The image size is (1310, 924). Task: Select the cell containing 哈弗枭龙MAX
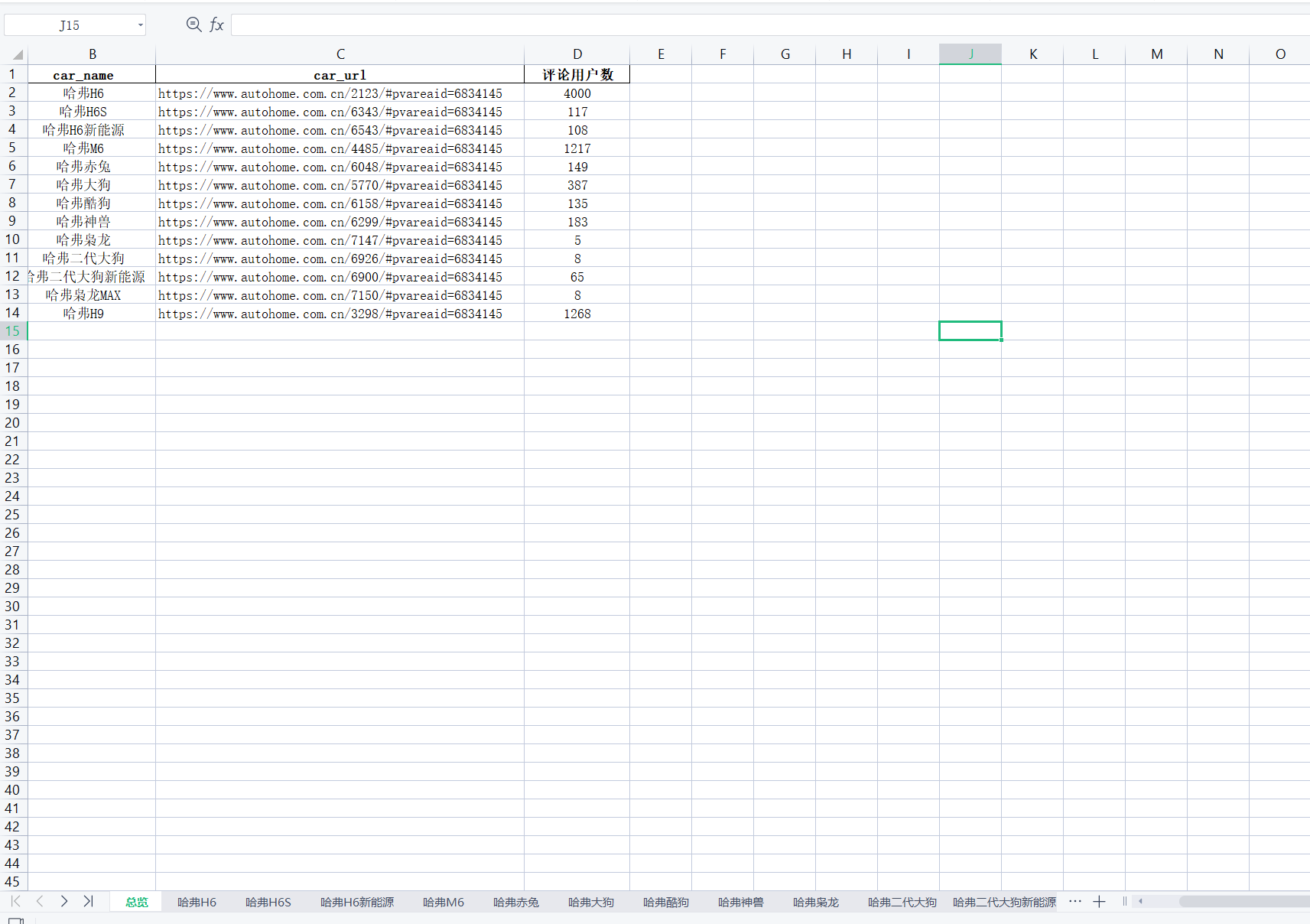[x=92, y=295]
